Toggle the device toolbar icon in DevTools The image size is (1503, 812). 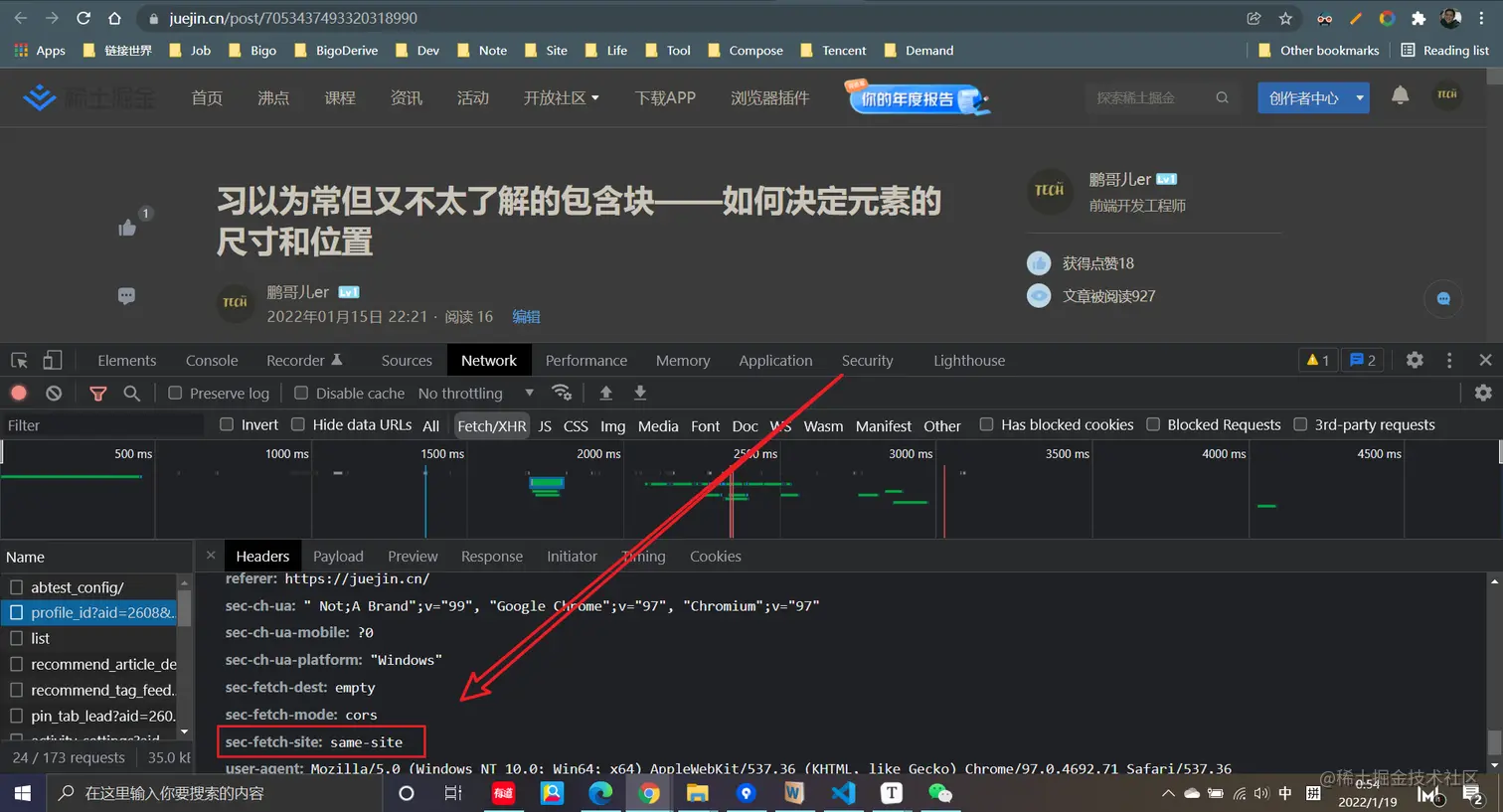coord(53,360)
